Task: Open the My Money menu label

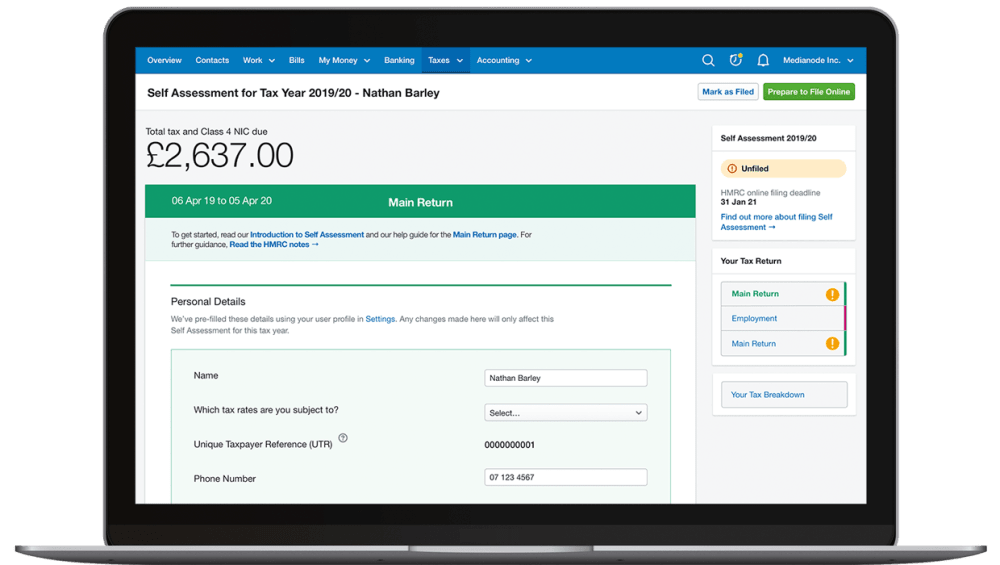Action: point(338,60)
